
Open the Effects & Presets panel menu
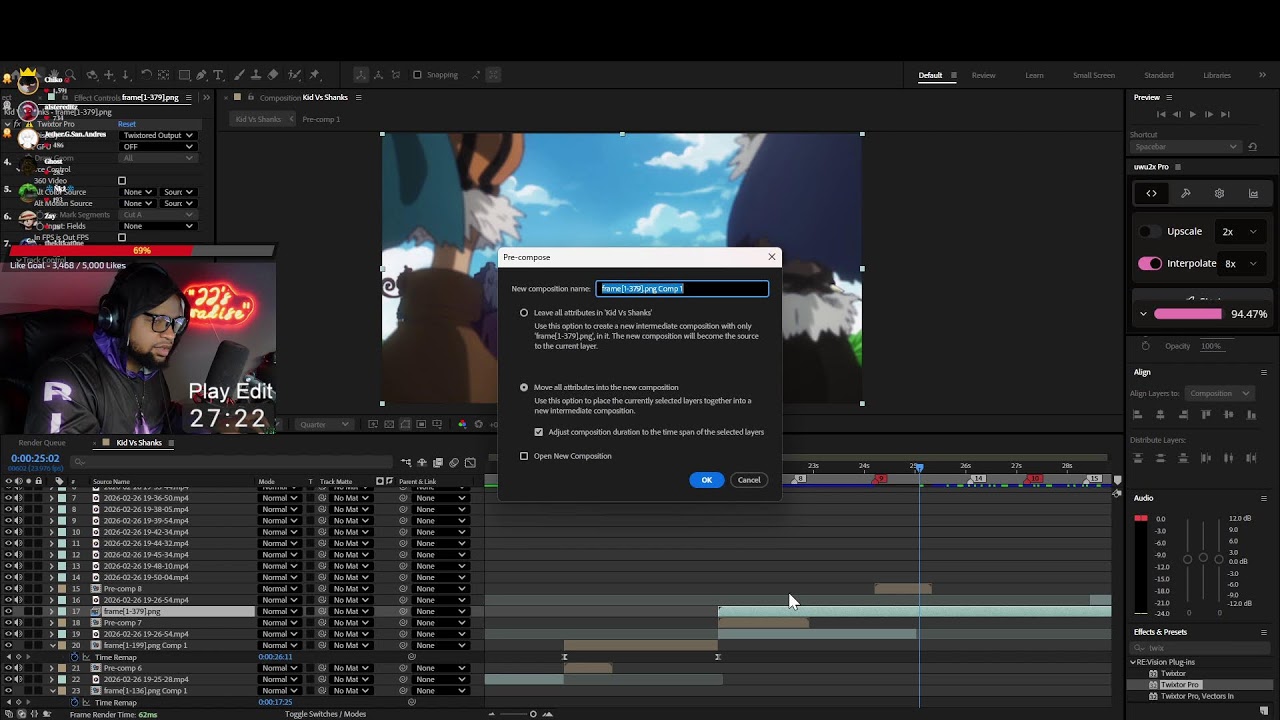click(x=1264, y=632)
